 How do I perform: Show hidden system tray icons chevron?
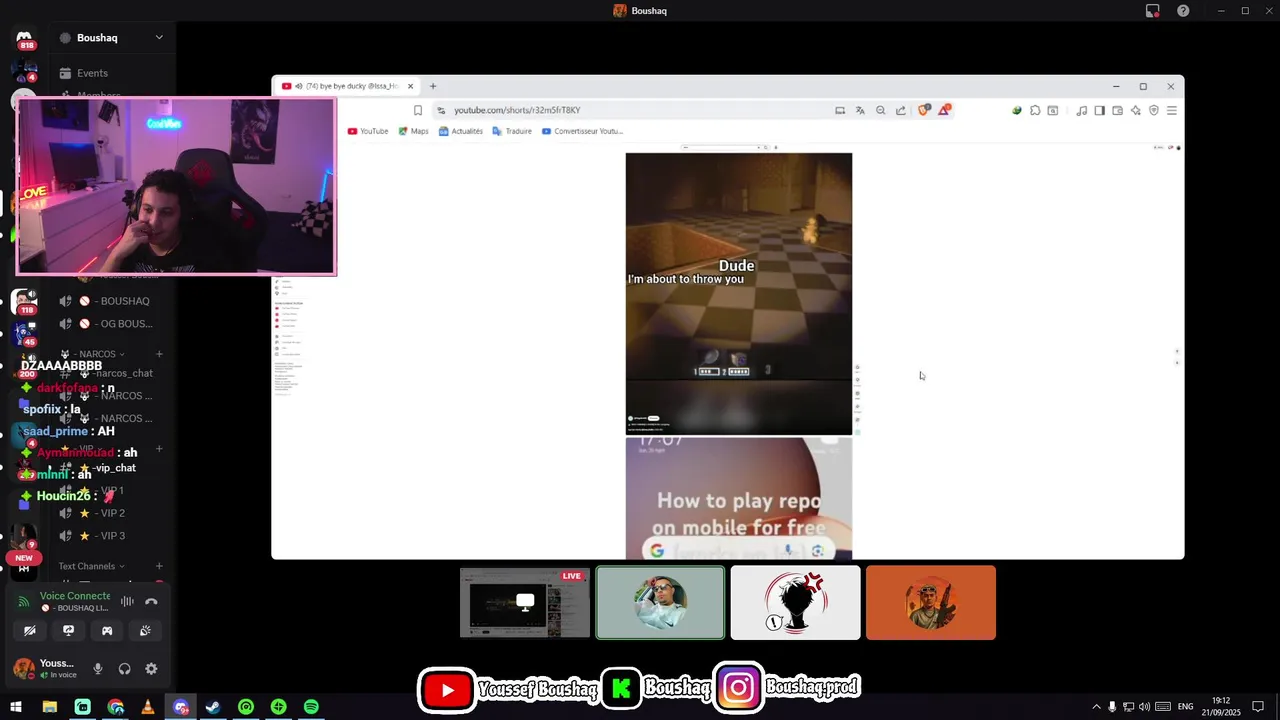pos(1096,707)
